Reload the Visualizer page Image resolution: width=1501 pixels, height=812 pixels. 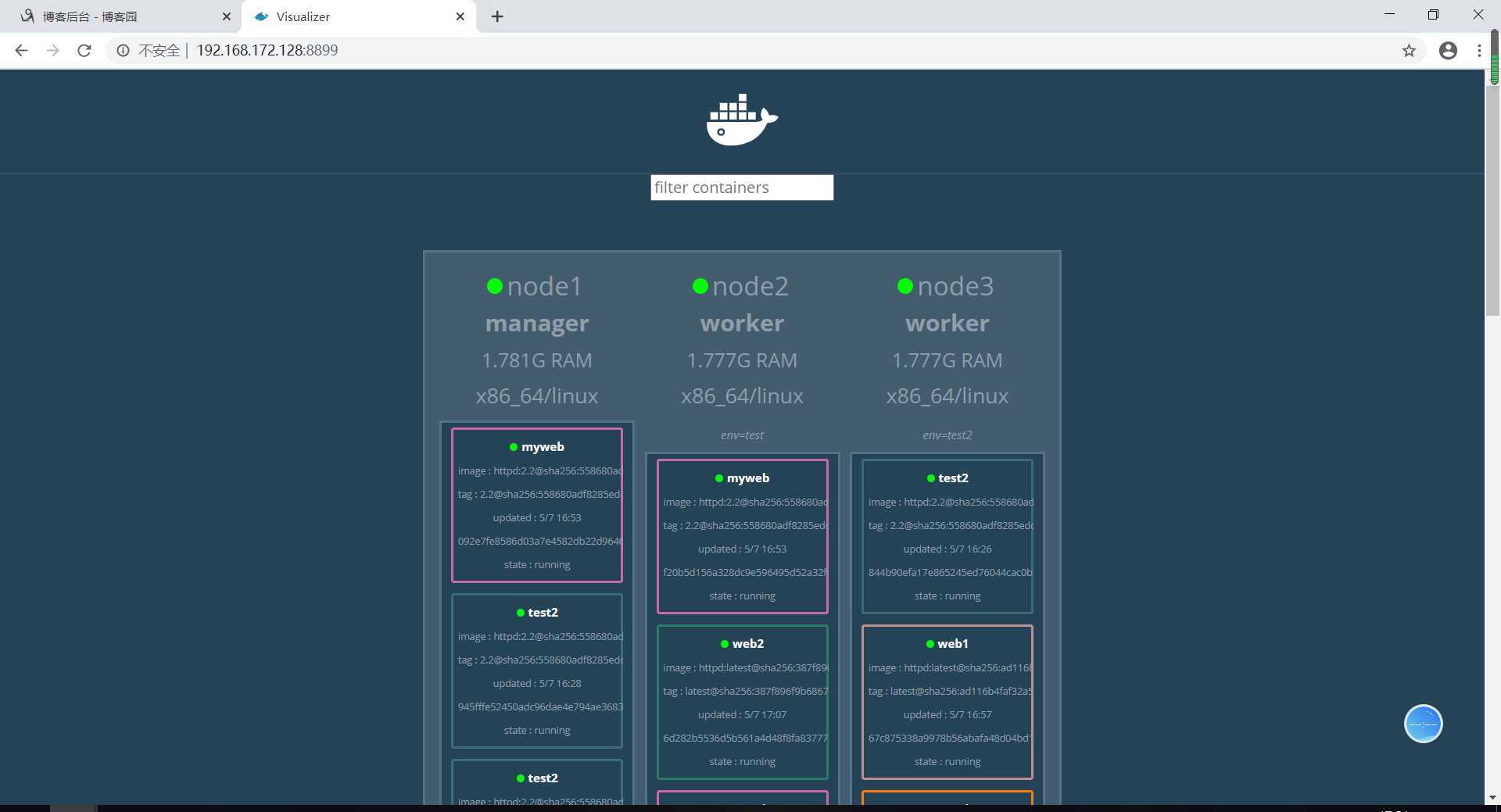click(x=84, y=50)
